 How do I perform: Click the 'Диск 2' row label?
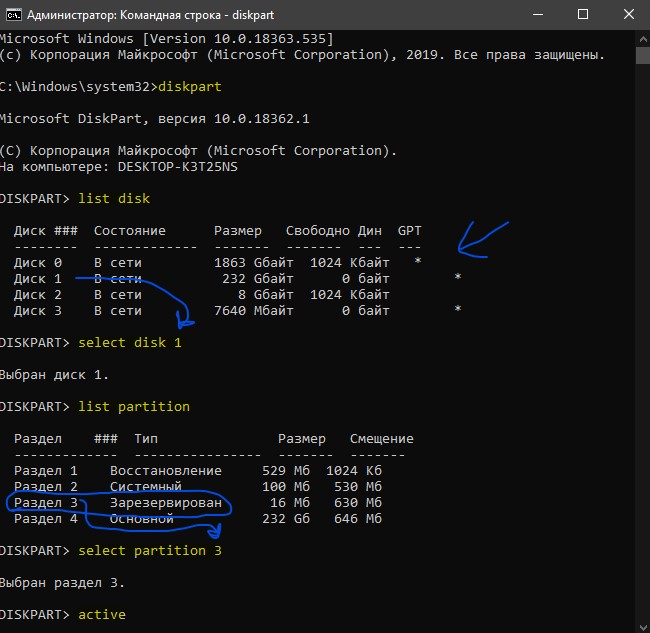pyautogui.click(x=38, y=295)
